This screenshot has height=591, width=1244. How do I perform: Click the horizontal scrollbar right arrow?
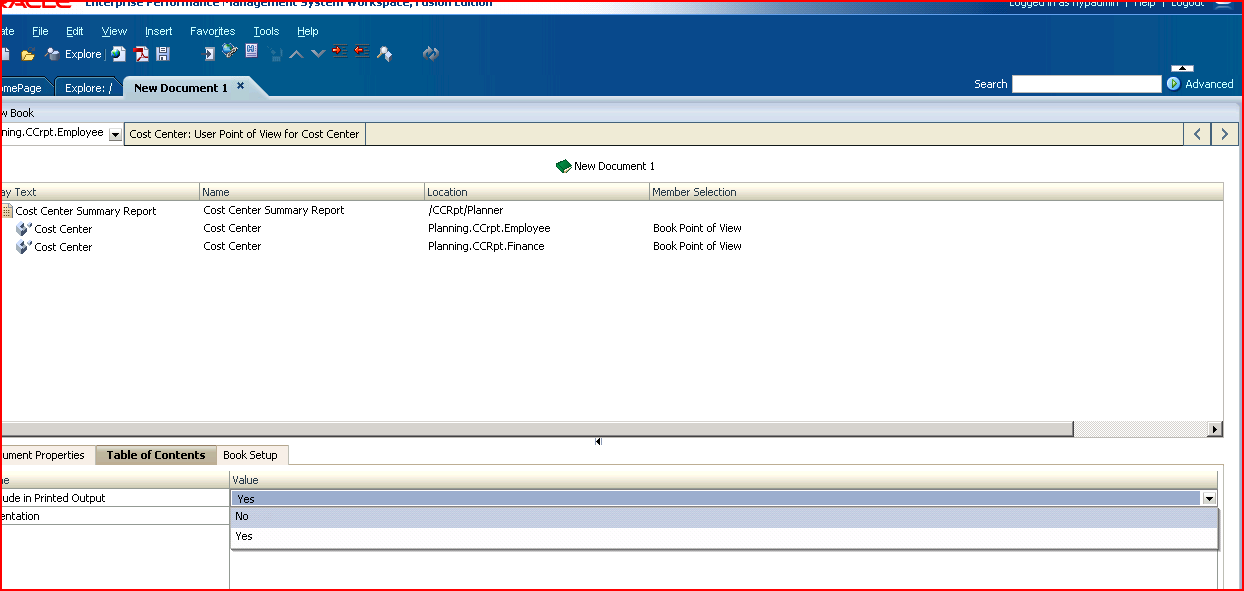[x=1215, y=429]
